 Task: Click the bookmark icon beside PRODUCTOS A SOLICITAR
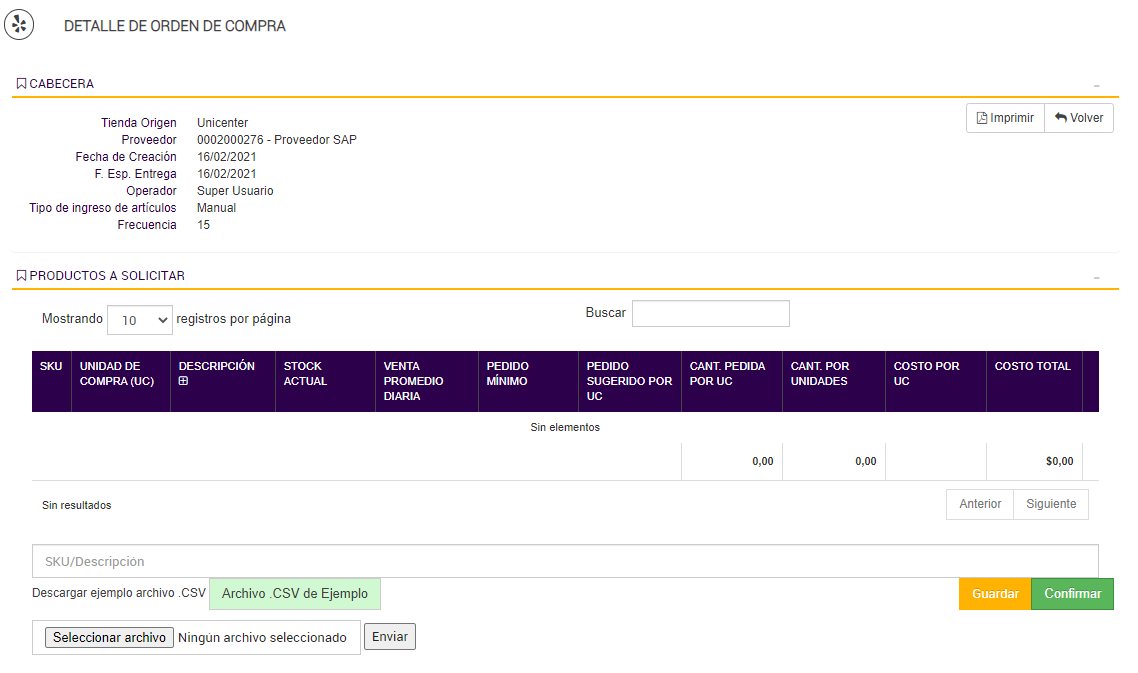point(21,276)
